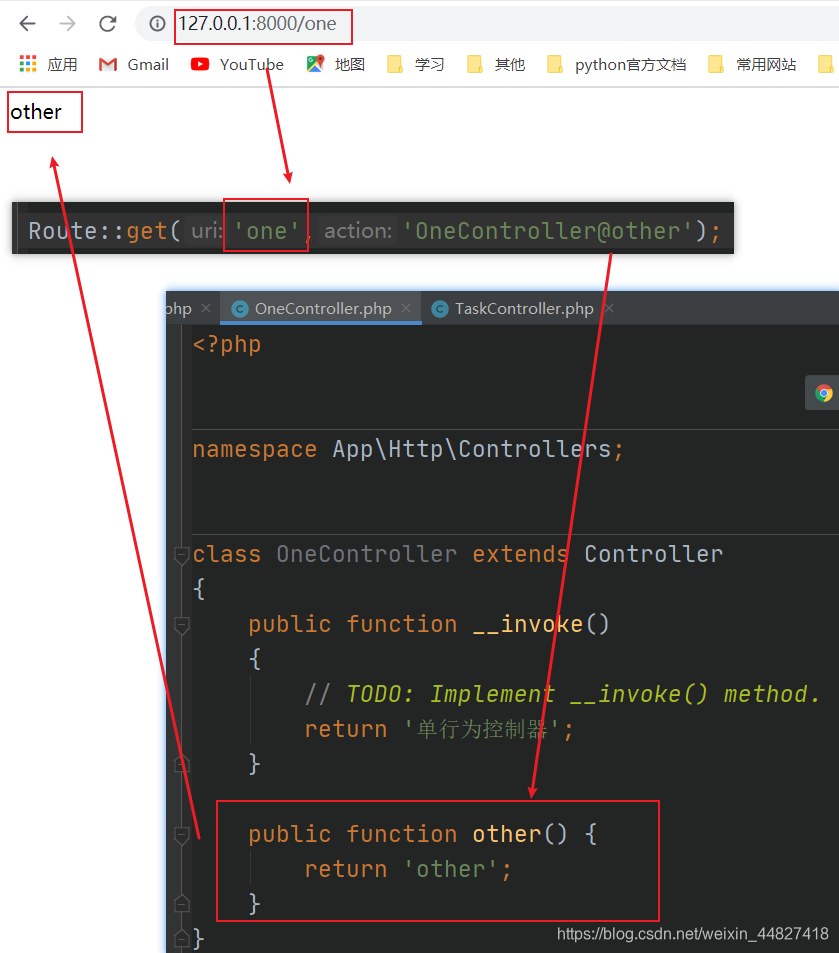The height and width of the screenshot is (953, 839).
Task: Click fold end marker of __invoke function
Action: 181,764
